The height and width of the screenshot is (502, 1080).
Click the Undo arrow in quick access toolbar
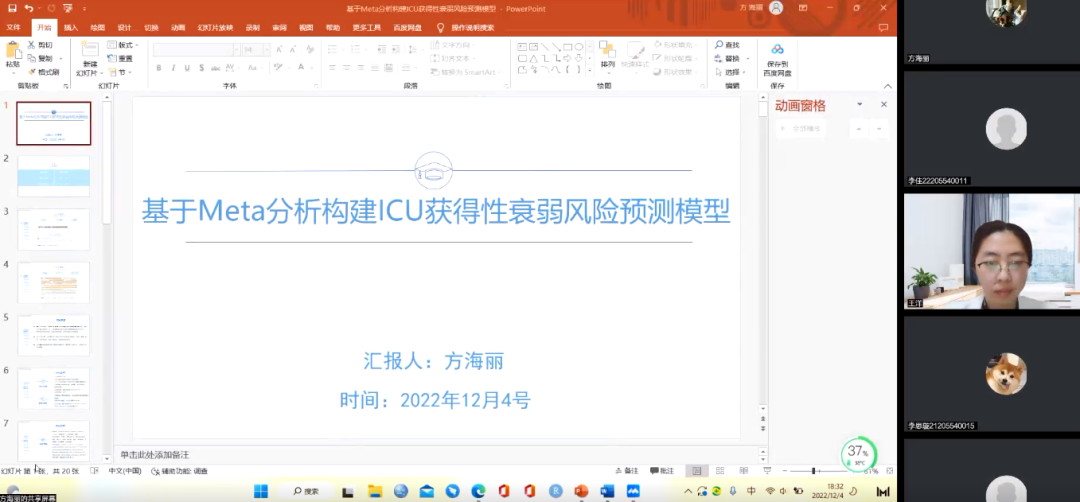point(29,8)
